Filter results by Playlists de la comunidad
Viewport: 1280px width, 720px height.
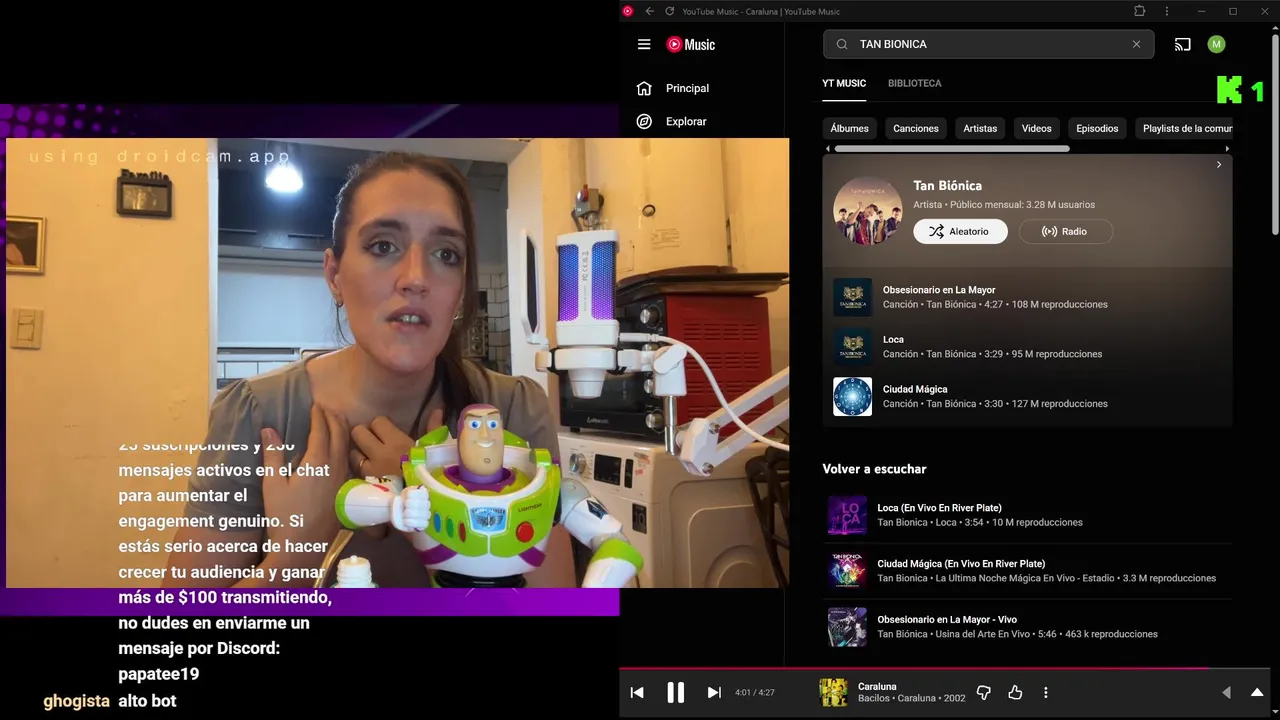click(x=1186, y=128)
